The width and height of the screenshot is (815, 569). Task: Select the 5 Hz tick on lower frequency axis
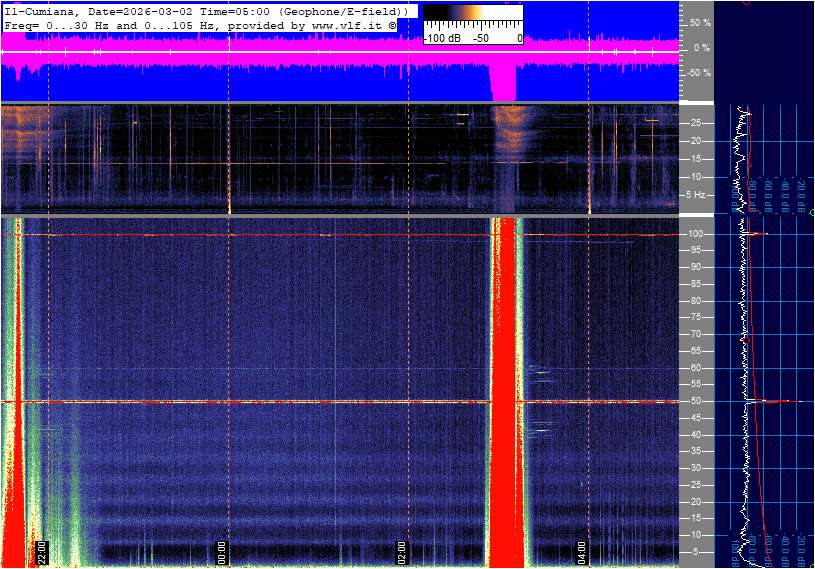pos(694,552)
